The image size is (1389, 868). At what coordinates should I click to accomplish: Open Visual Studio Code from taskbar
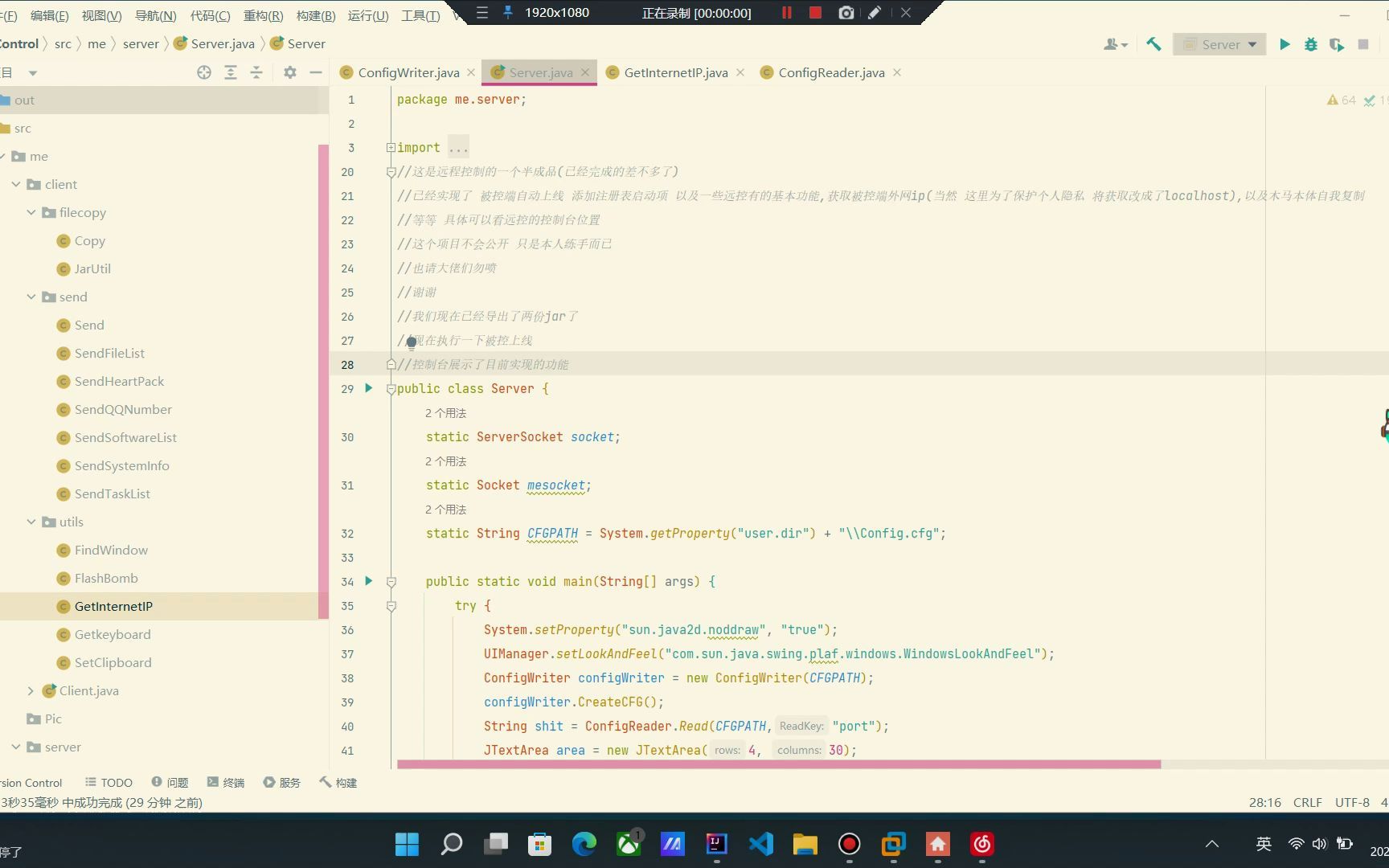(x=761, y=844)
